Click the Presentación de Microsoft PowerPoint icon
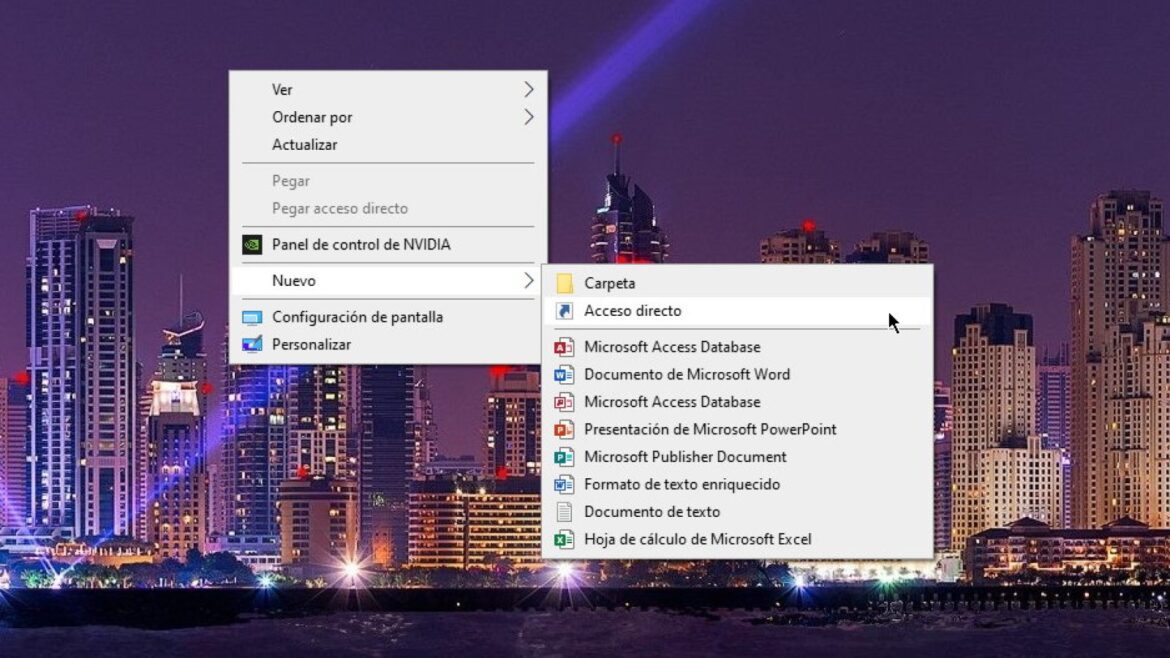Screen dimensions: 1170x658 (x=564, y=430)
